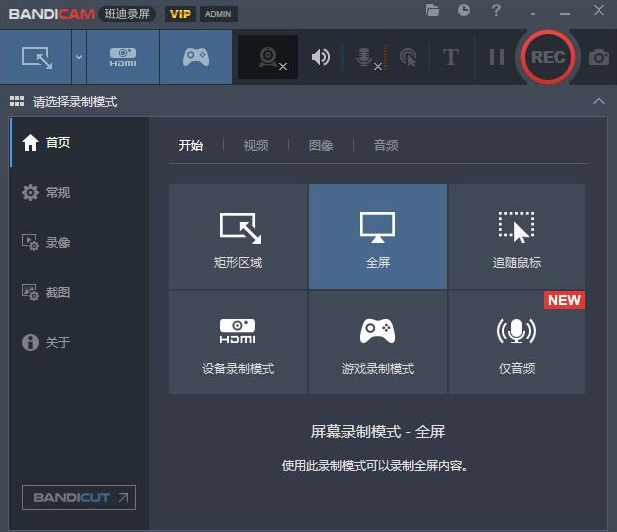
Task: Select the 追随鼠标 recording mode tile
Action: coord(516,237)
